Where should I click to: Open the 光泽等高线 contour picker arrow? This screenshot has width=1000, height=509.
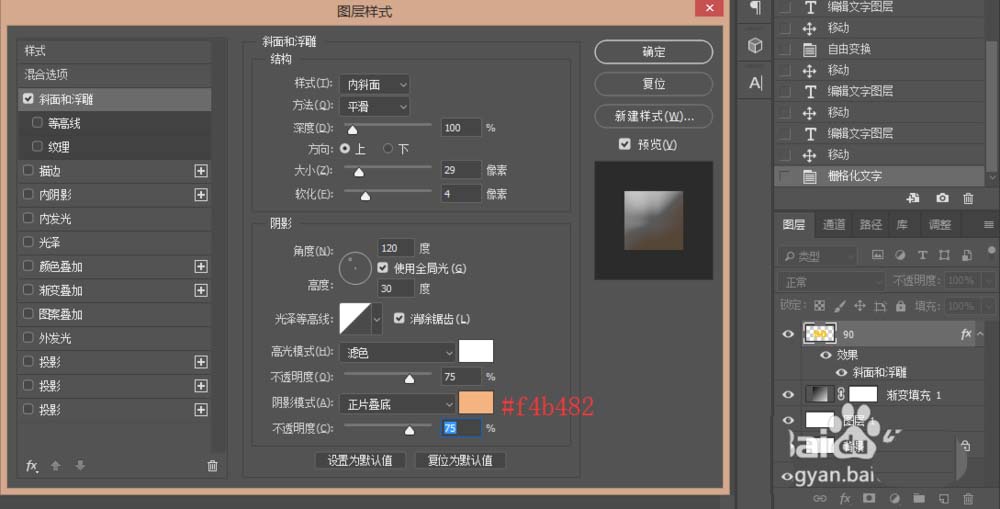377,318
